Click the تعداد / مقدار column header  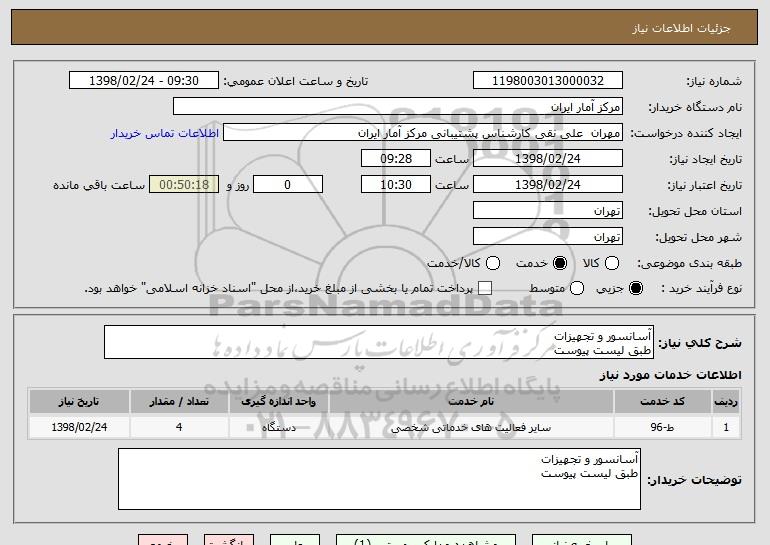(179, 402)
